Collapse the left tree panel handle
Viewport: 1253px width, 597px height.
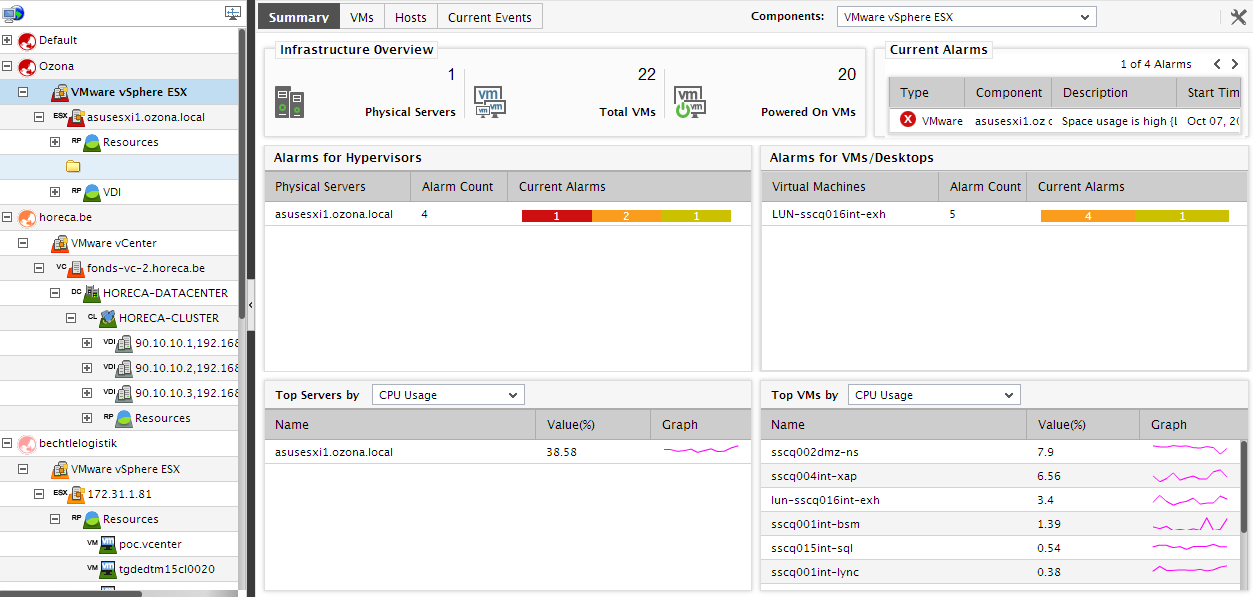(250, 303)
